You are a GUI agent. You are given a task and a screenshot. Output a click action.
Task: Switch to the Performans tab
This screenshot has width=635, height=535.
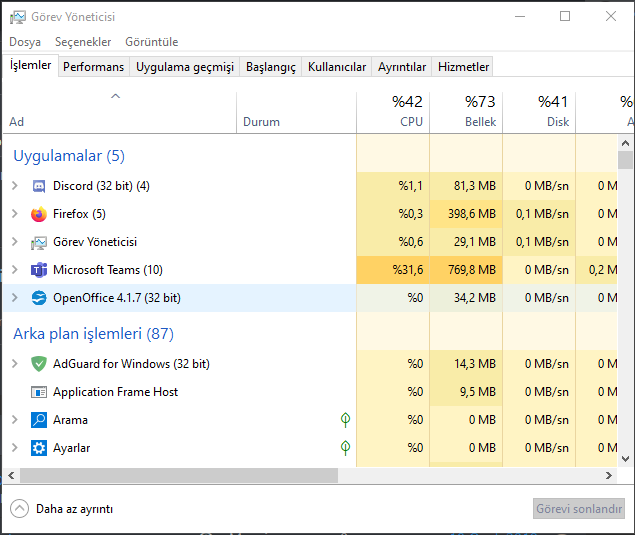pos(94,67)
